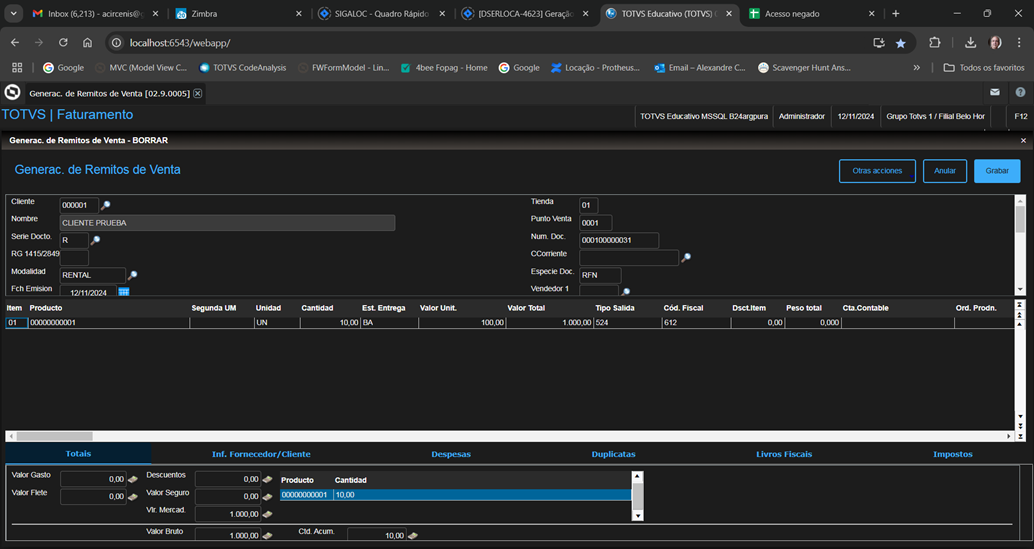
Task: Select the Inf. Fornecedor/Cliente tab
Action: click(261, 454)
